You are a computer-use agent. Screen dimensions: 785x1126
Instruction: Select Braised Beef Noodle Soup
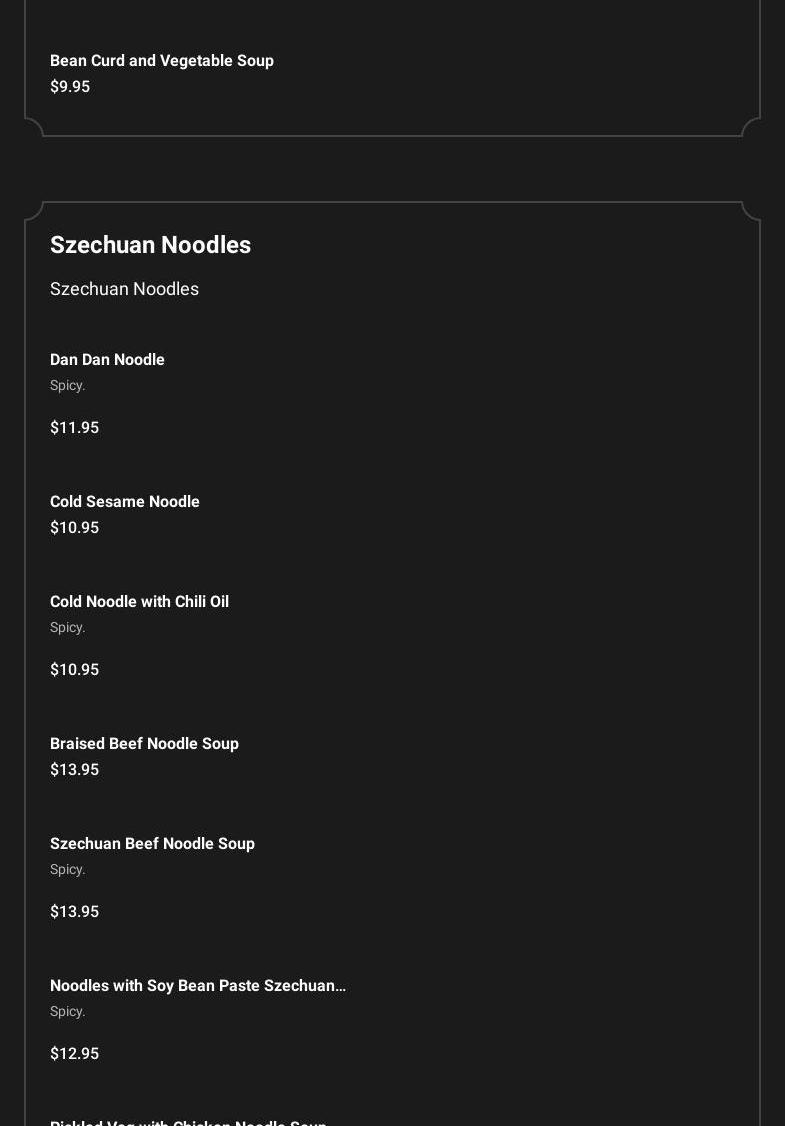(144, 743)
